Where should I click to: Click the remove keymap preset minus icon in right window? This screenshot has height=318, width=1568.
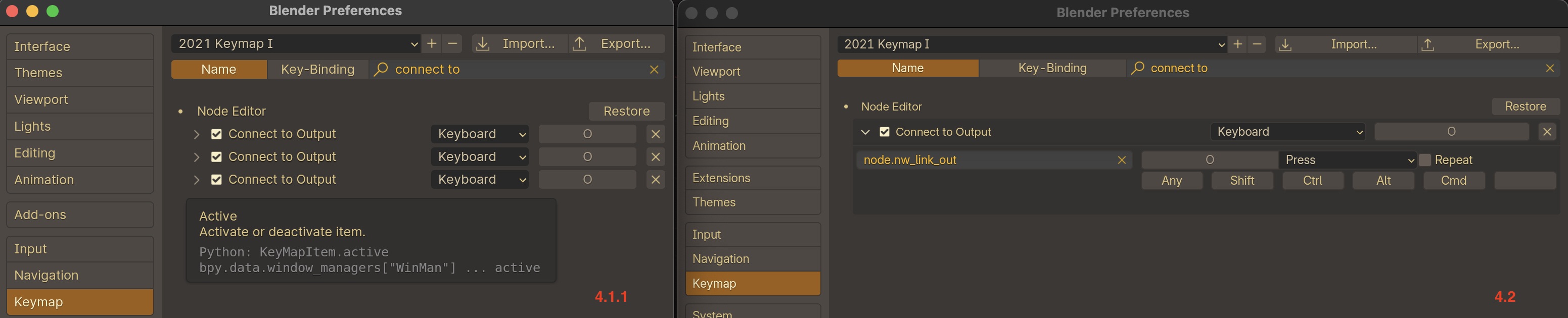coord(1256,44)
